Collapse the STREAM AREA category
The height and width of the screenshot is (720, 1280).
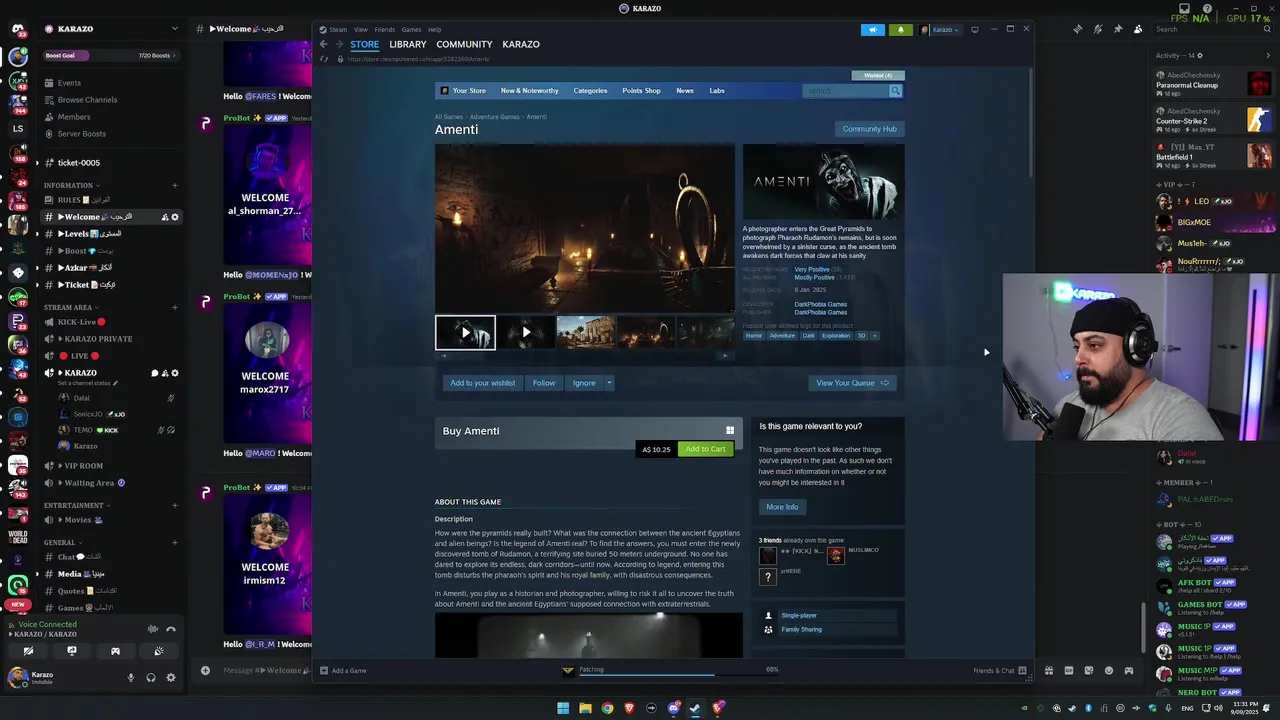71,307
